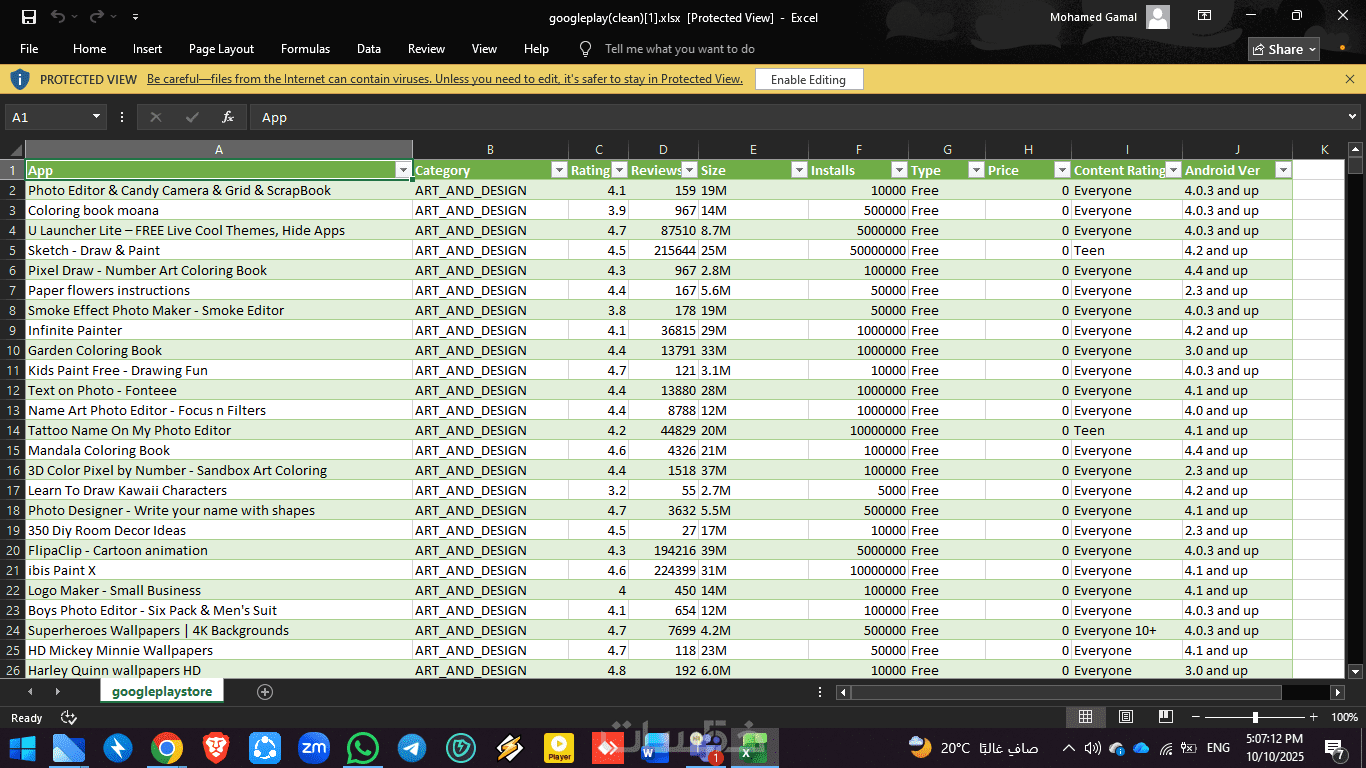Open the Formulas ribbon tab
The height and width of the screenshot is (768, 1366).
(x=305, y=49)
